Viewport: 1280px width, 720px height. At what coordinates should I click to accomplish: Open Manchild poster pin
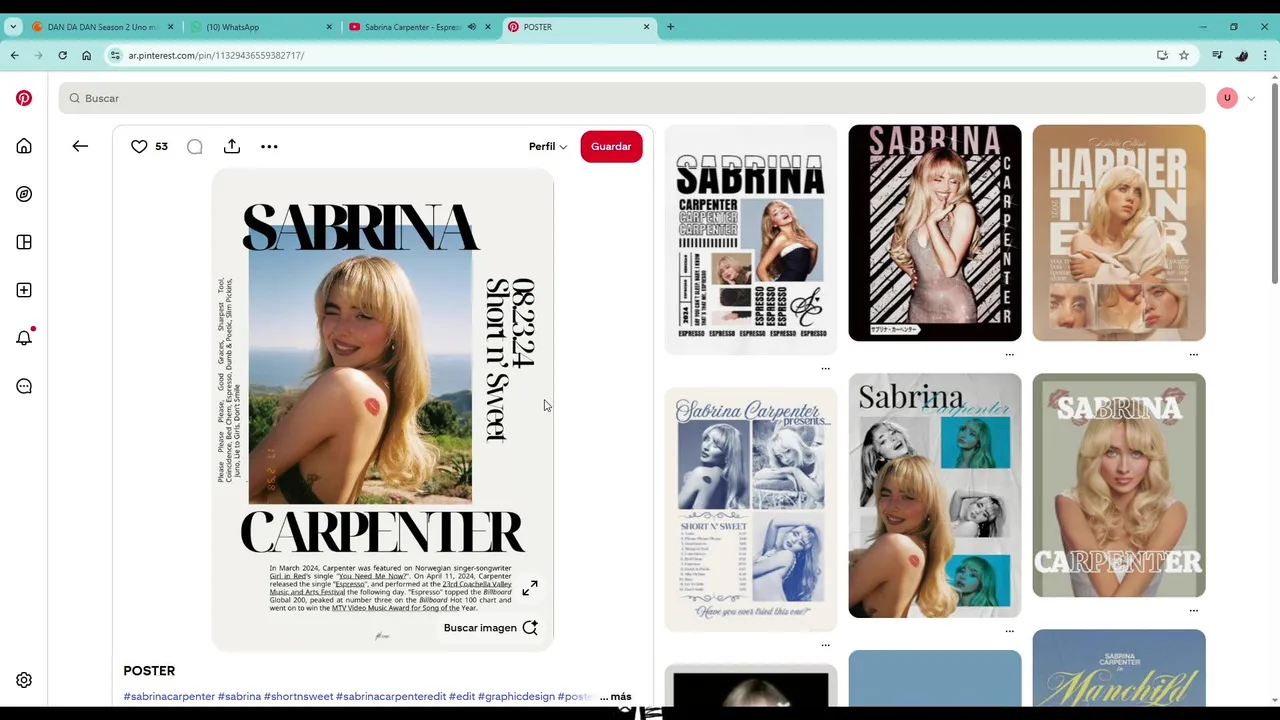(1119, 668)
